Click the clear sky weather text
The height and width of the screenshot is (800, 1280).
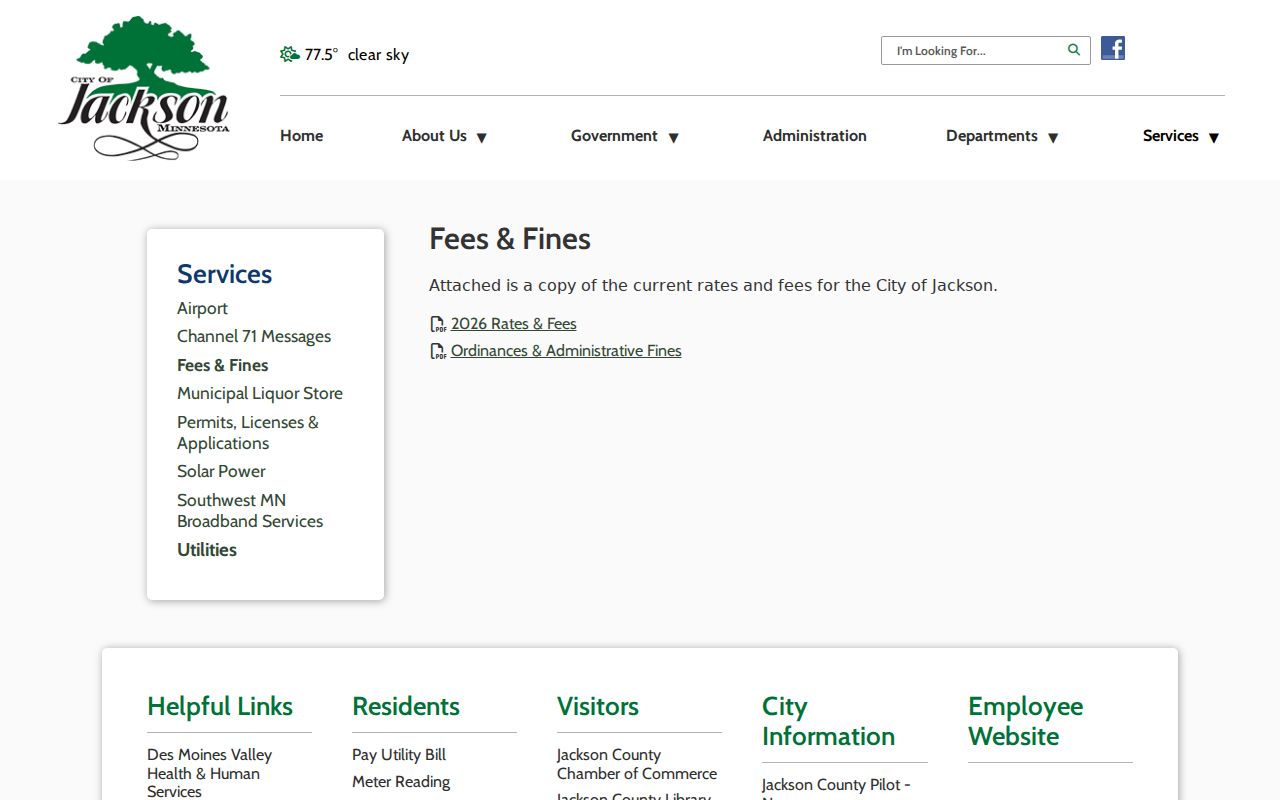(x=378, y=55)
